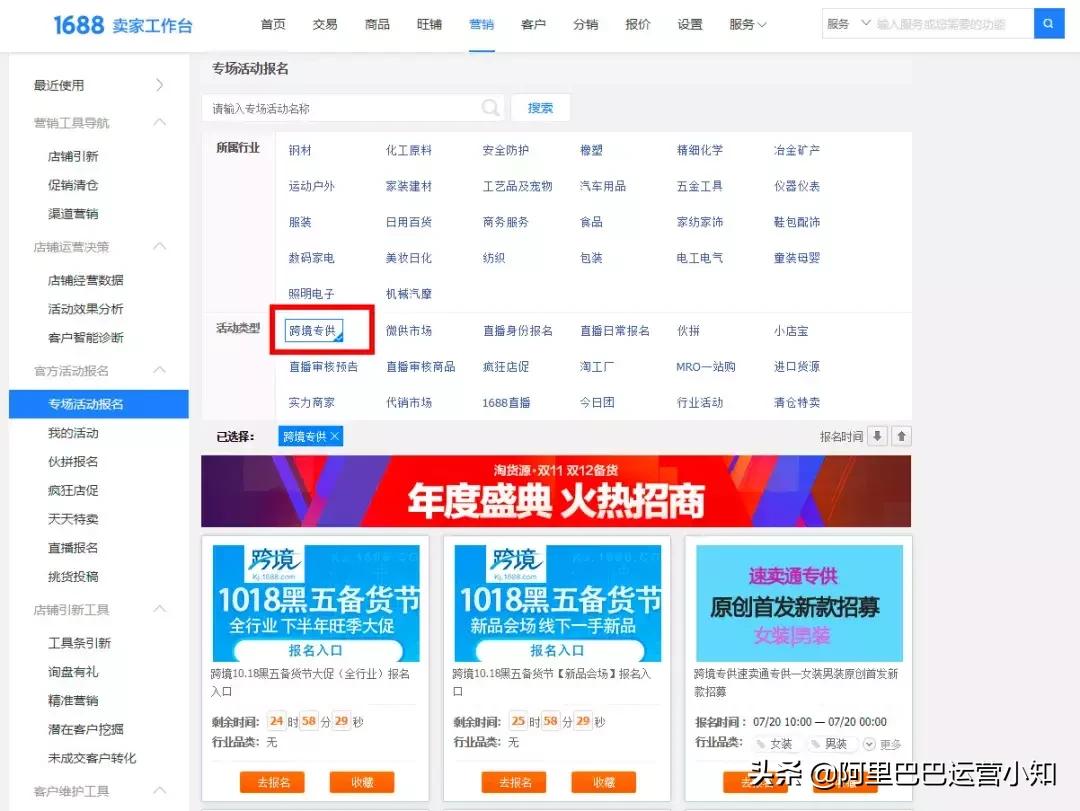Image resolution: width=1080 pixels, height=811 pixels.
Task: Click 去报名 on the first 1018黑五备货节 card
Action: pos(271,783)
